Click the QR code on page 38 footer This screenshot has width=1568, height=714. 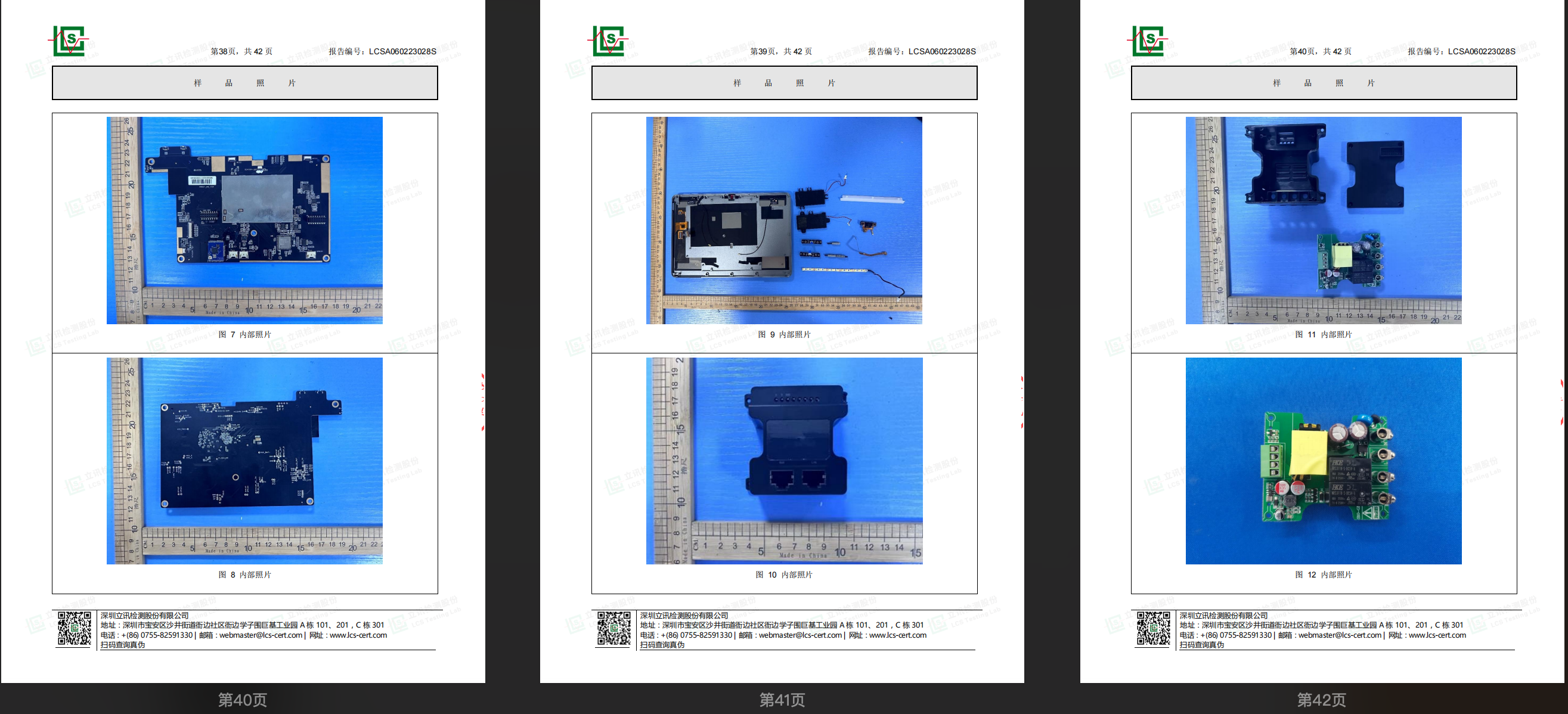pyautogui.click(x=75, y=628)
